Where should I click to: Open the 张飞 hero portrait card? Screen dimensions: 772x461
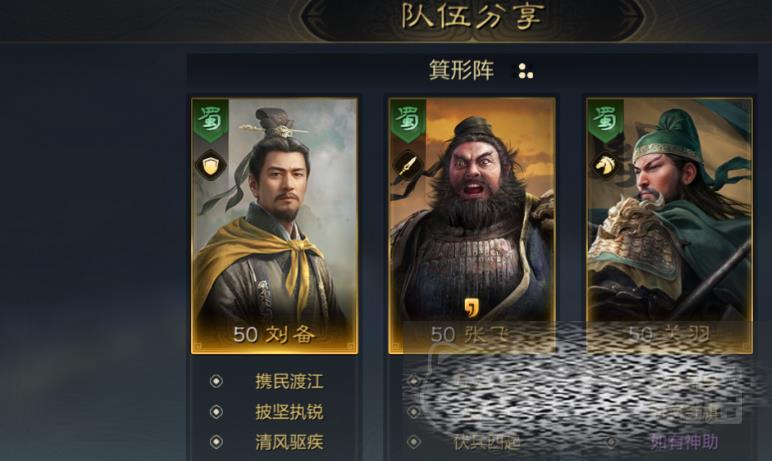click(472, 226)
